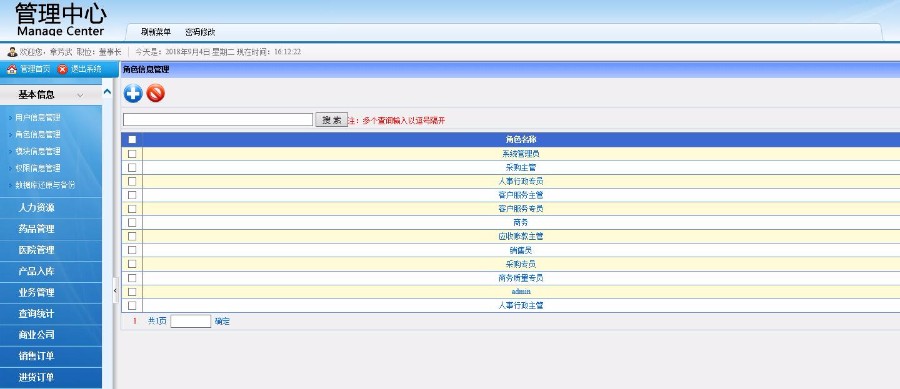
Task: Click 退出系统 to log out
Action: click(86, 69)
